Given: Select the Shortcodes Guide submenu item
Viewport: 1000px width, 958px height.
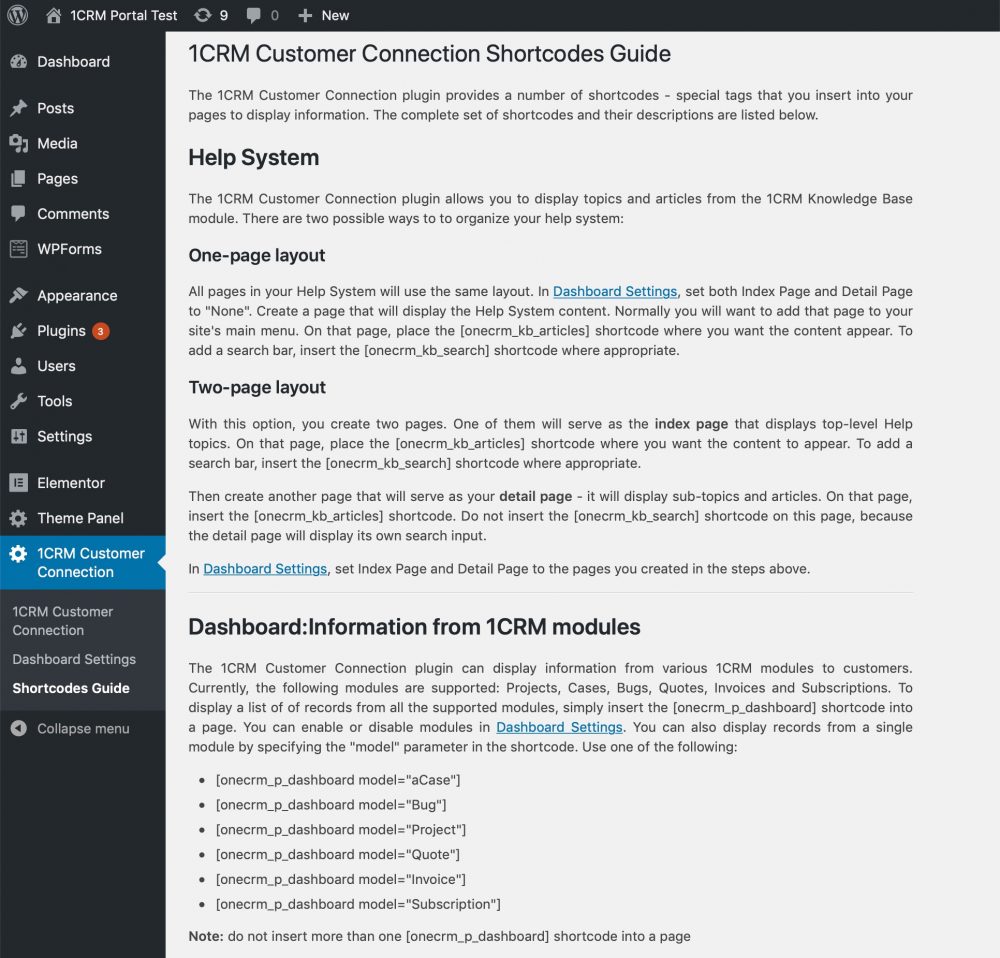Looking at the screenshot, I should coord(70,688).
